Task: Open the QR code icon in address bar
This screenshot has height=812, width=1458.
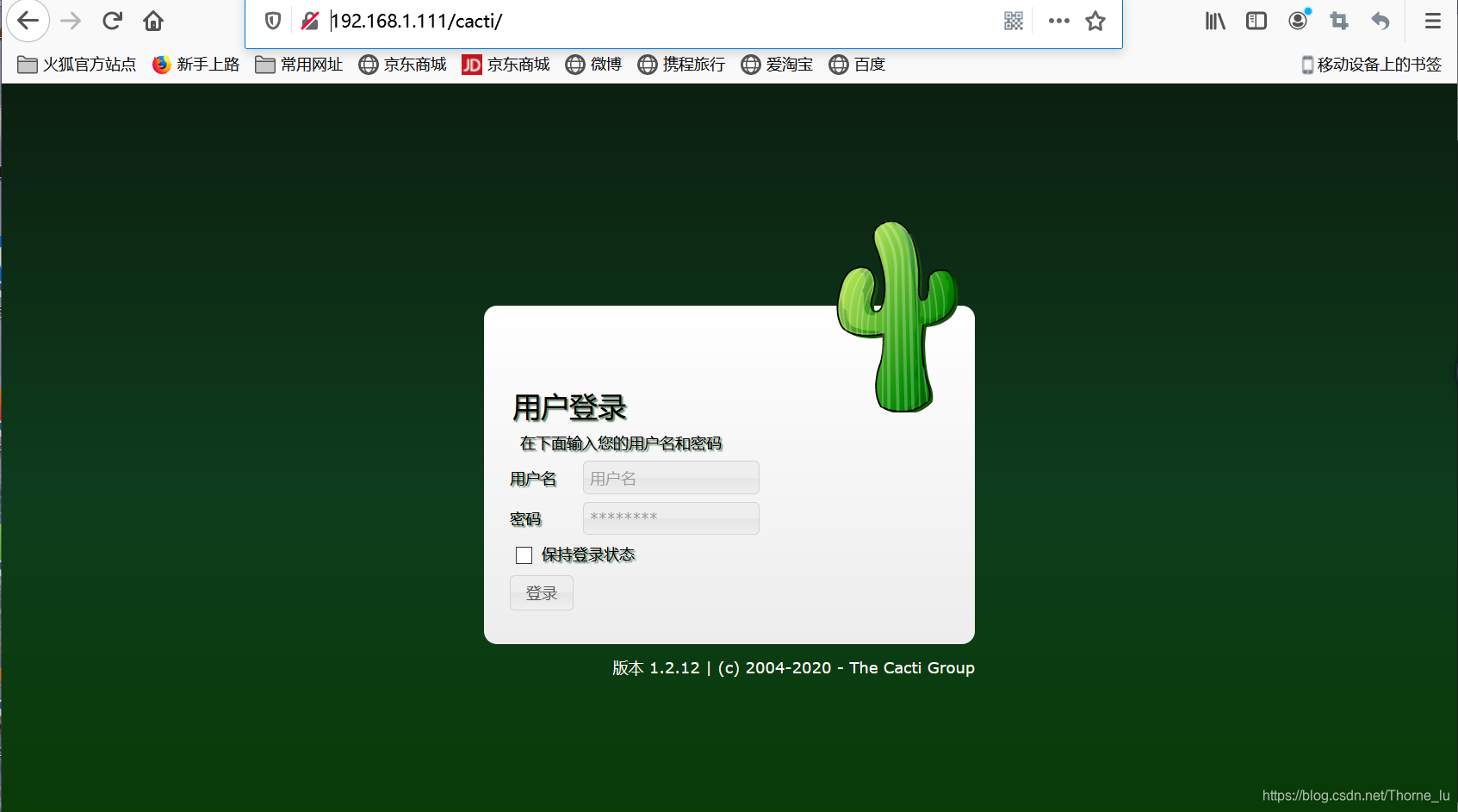Action: pyautogui.click(x=1014, y=21)
